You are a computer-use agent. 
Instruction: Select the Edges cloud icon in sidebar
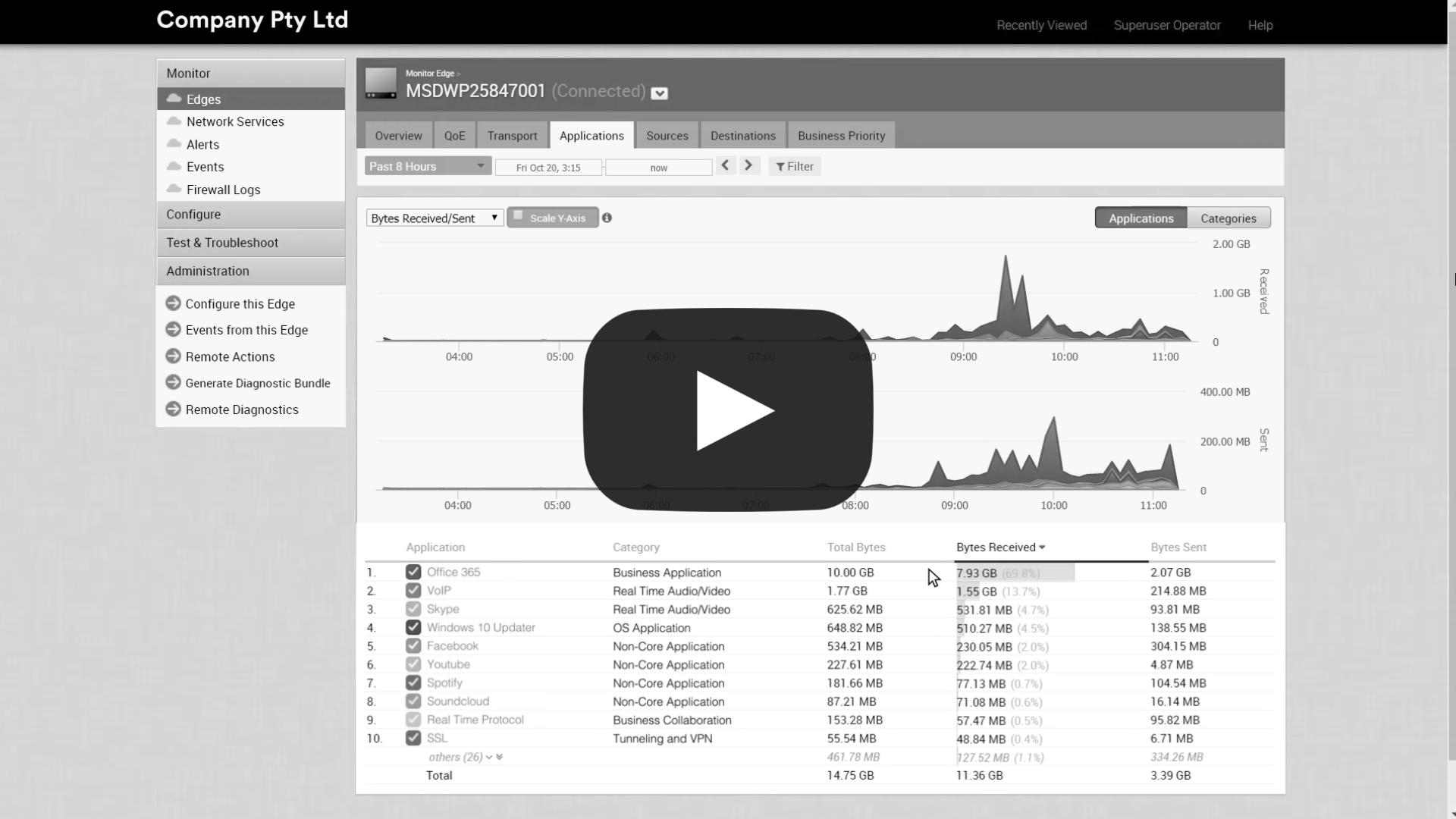point(173,99)
